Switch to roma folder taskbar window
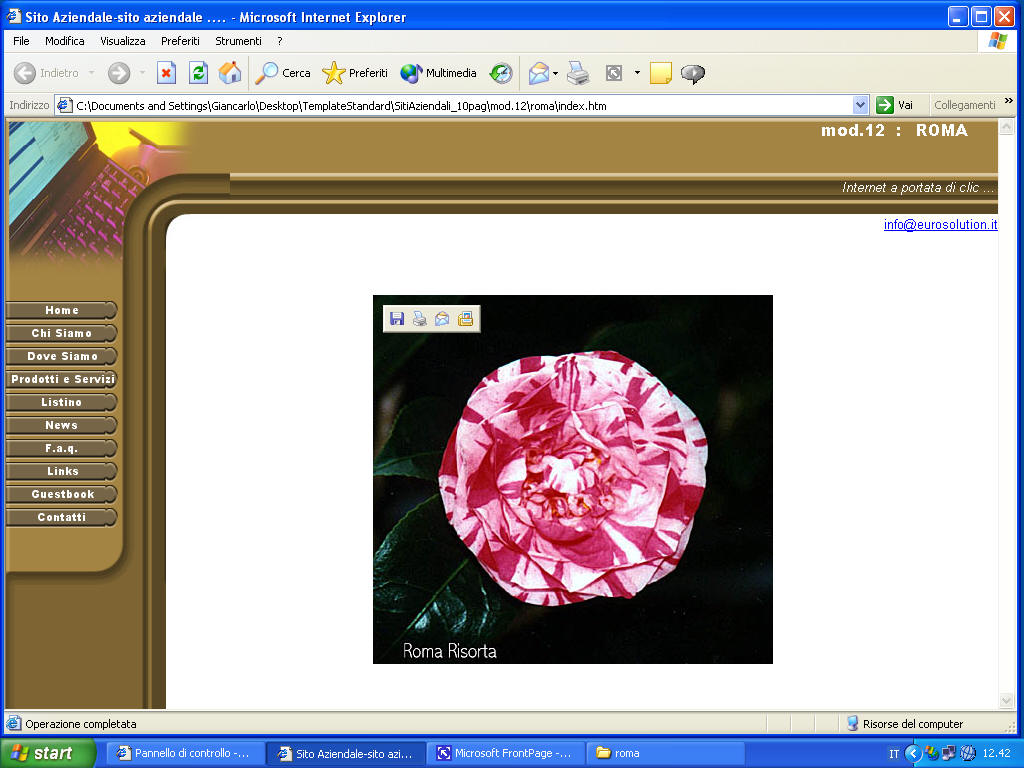This screenshot has height=768, width=1024. pyautogui.click(x=666, y=753)
